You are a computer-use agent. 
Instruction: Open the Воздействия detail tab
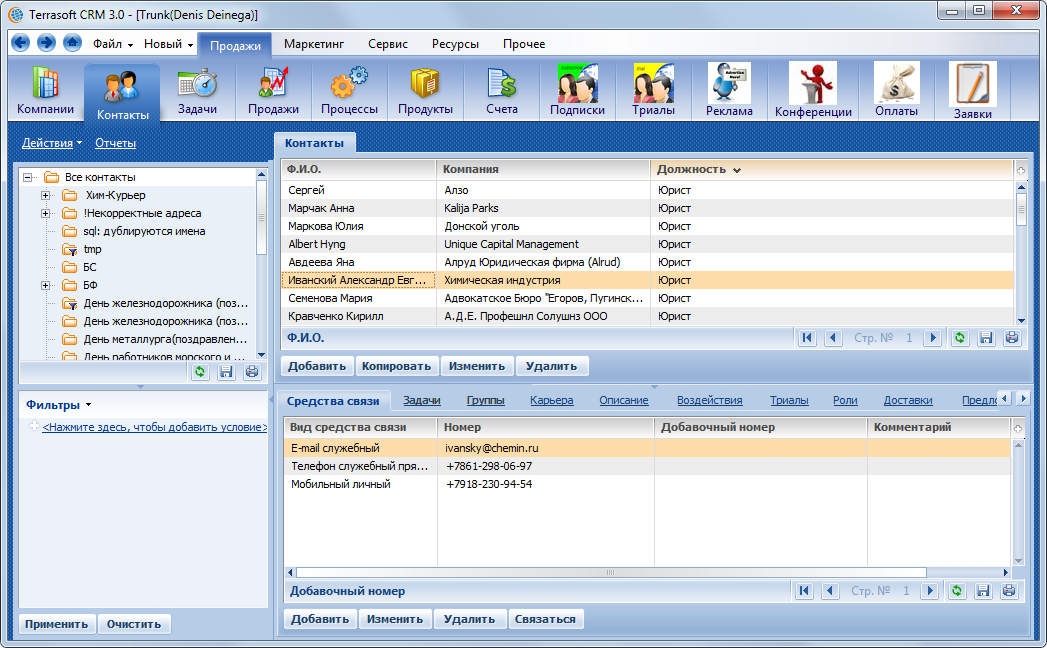point(709,400)
